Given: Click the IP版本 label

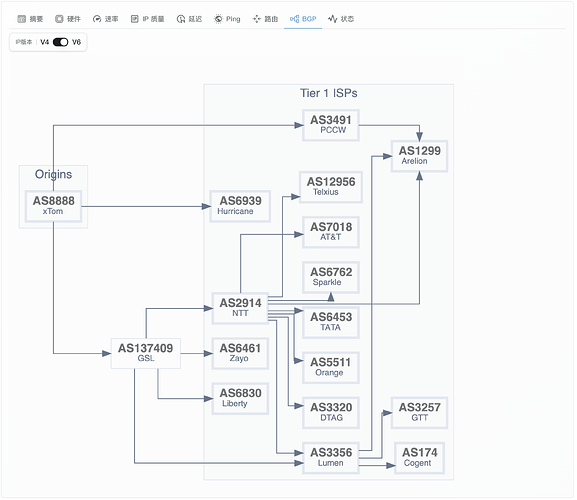Looking at the screenshot, I should (24, 42).
